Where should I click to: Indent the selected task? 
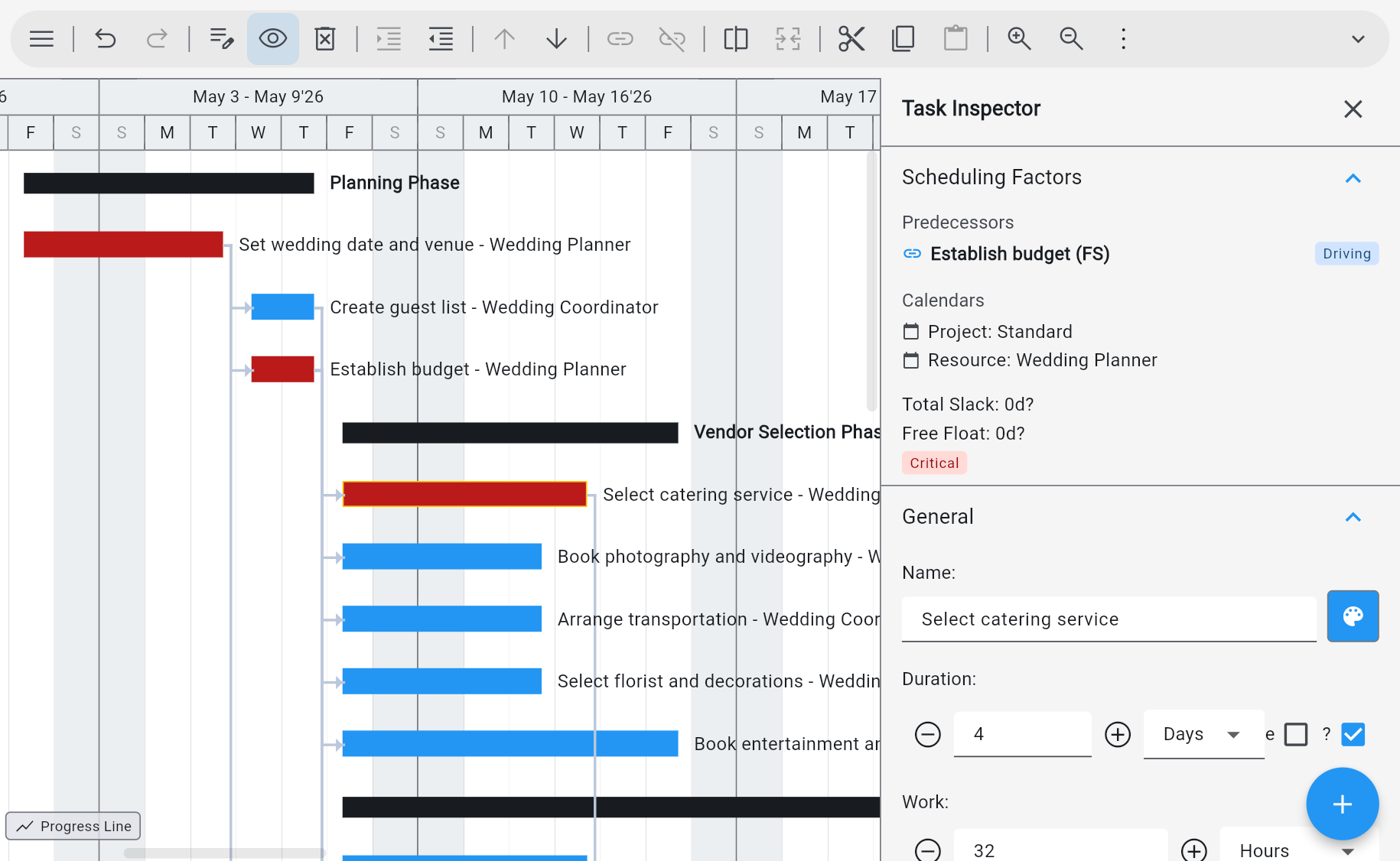[389, 38]
